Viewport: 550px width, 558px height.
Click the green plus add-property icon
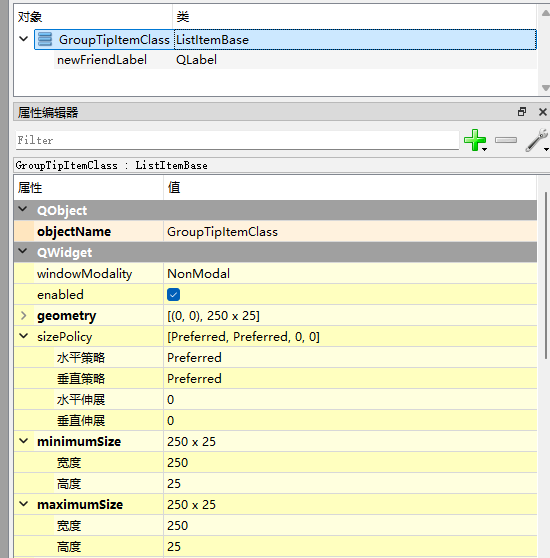pyautogui.click(x=475, y=140)
